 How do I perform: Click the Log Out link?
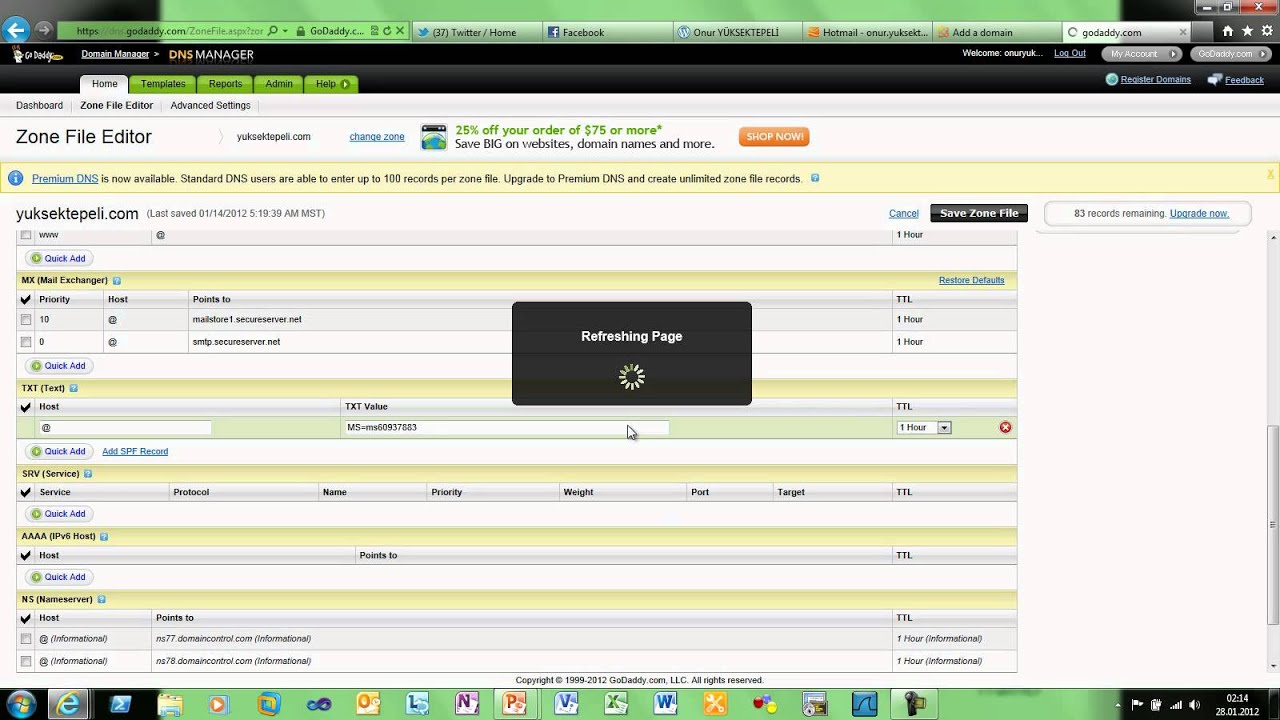pyautogui.click(x=1069, y=54)
